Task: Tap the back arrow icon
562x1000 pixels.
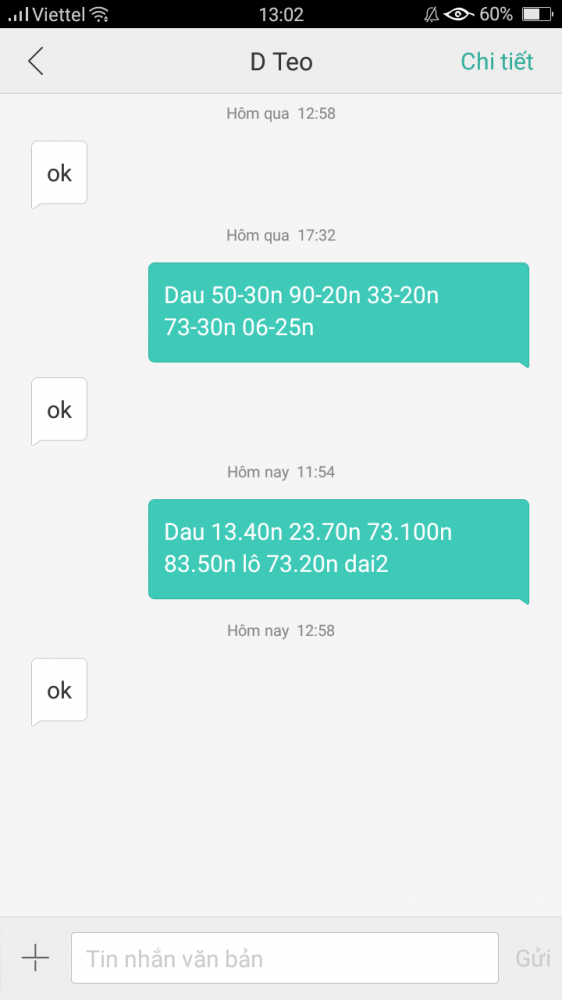Action: click(36, 62)
